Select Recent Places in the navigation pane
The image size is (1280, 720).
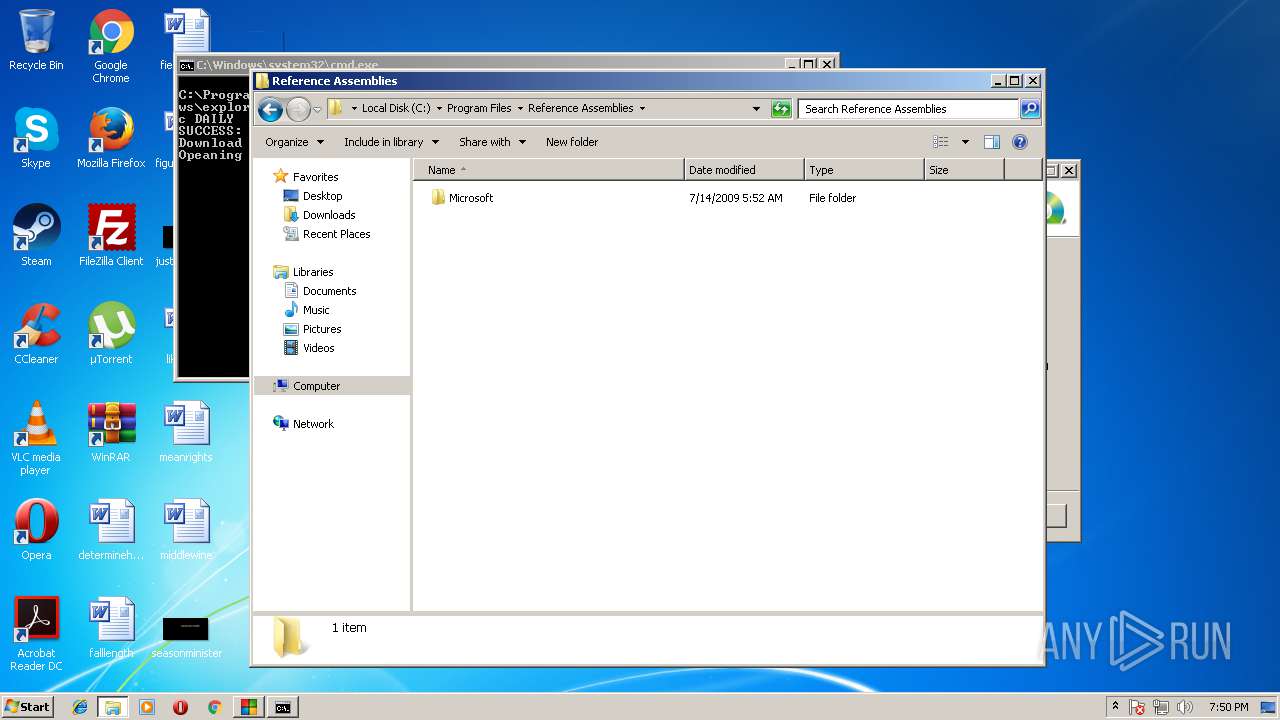click(336, 234)
